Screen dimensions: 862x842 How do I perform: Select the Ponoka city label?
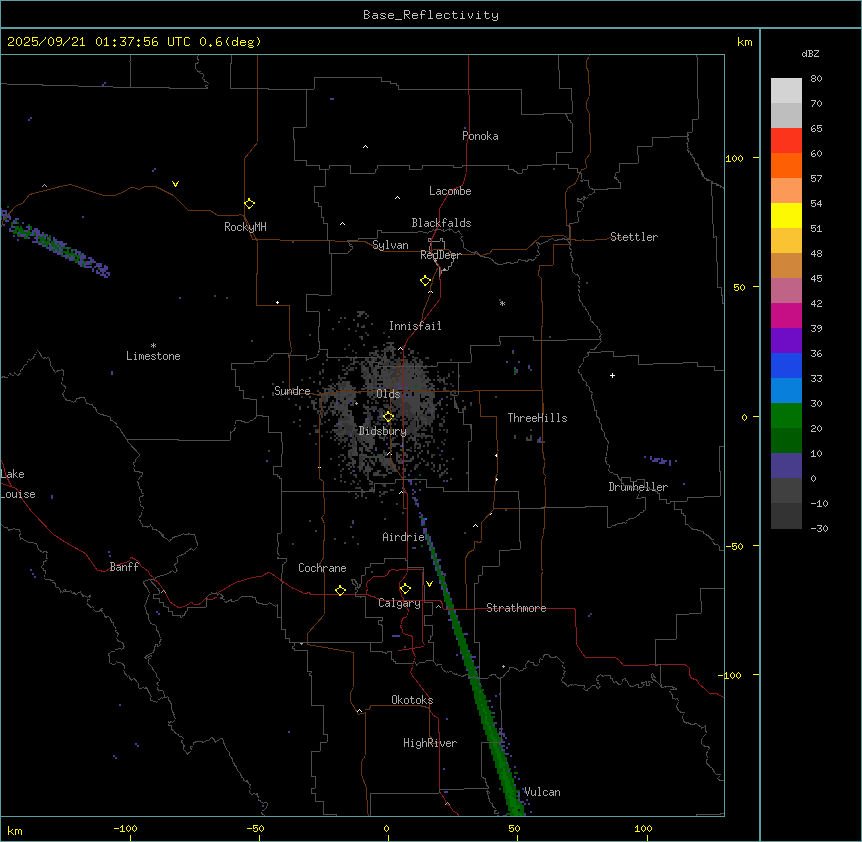click(480, 136)
